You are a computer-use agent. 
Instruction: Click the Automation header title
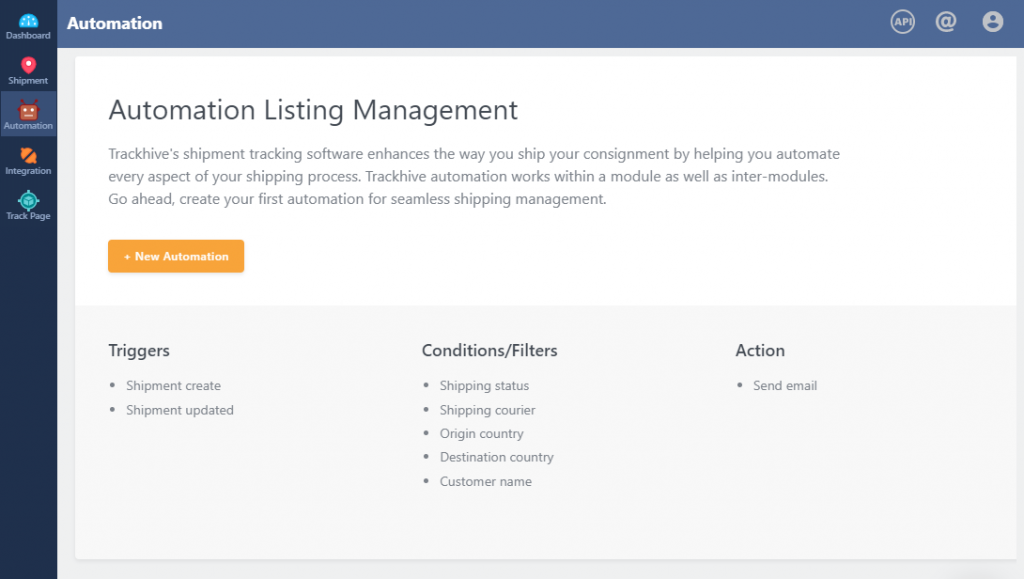point(115,23)
